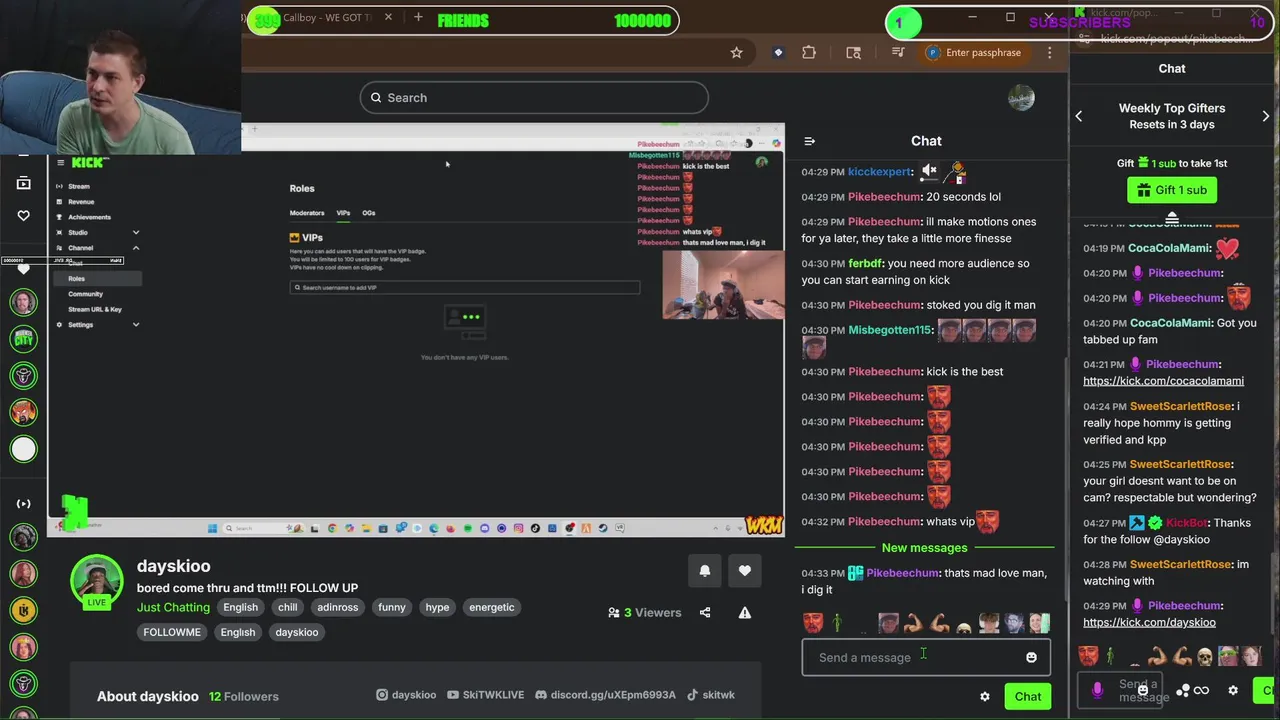Switch to the OGs roles tab
The height and width of the screenshot is (720, 1280).
tap(369, 213)
